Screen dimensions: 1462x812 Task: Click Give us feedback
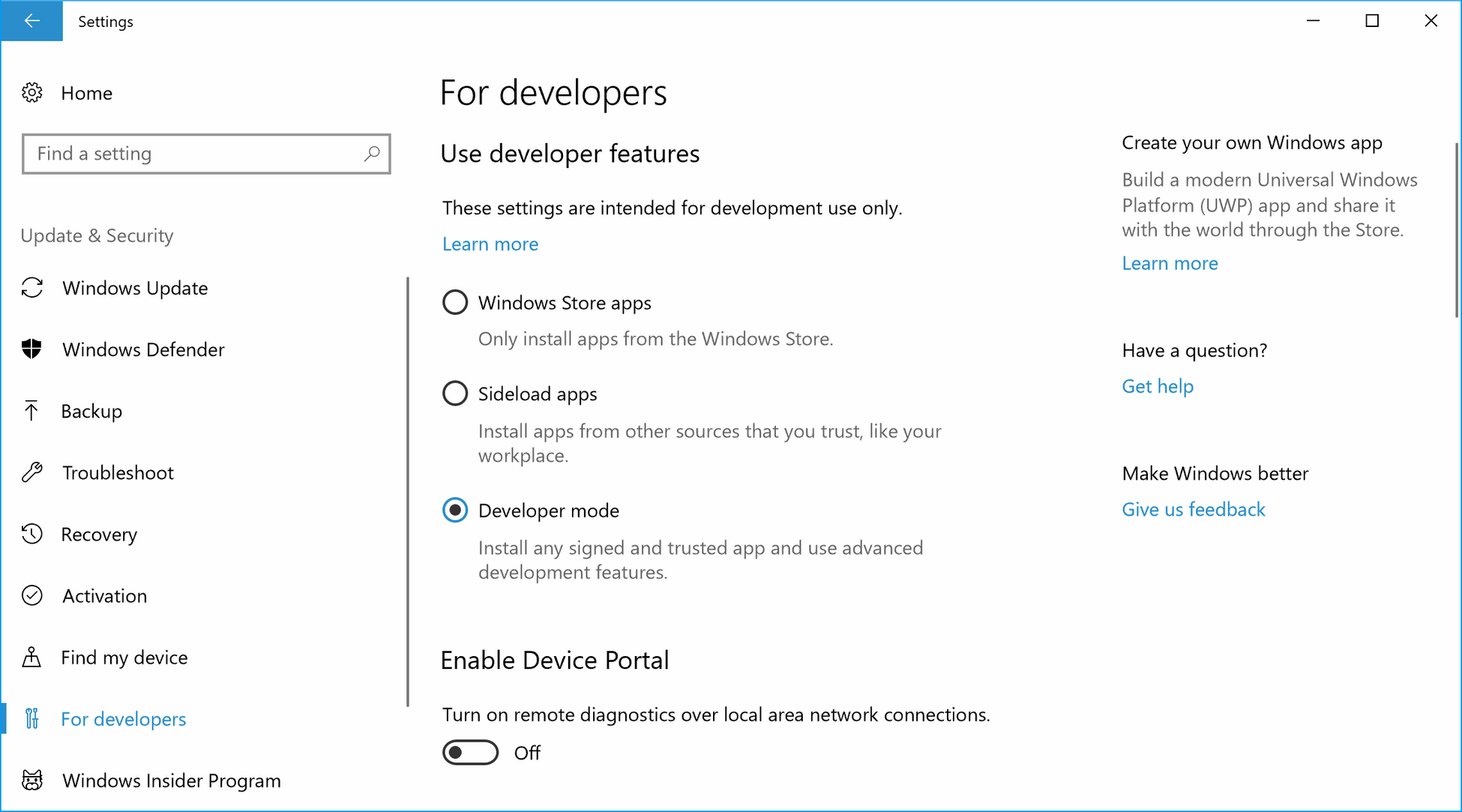[x=1193, y=509]
